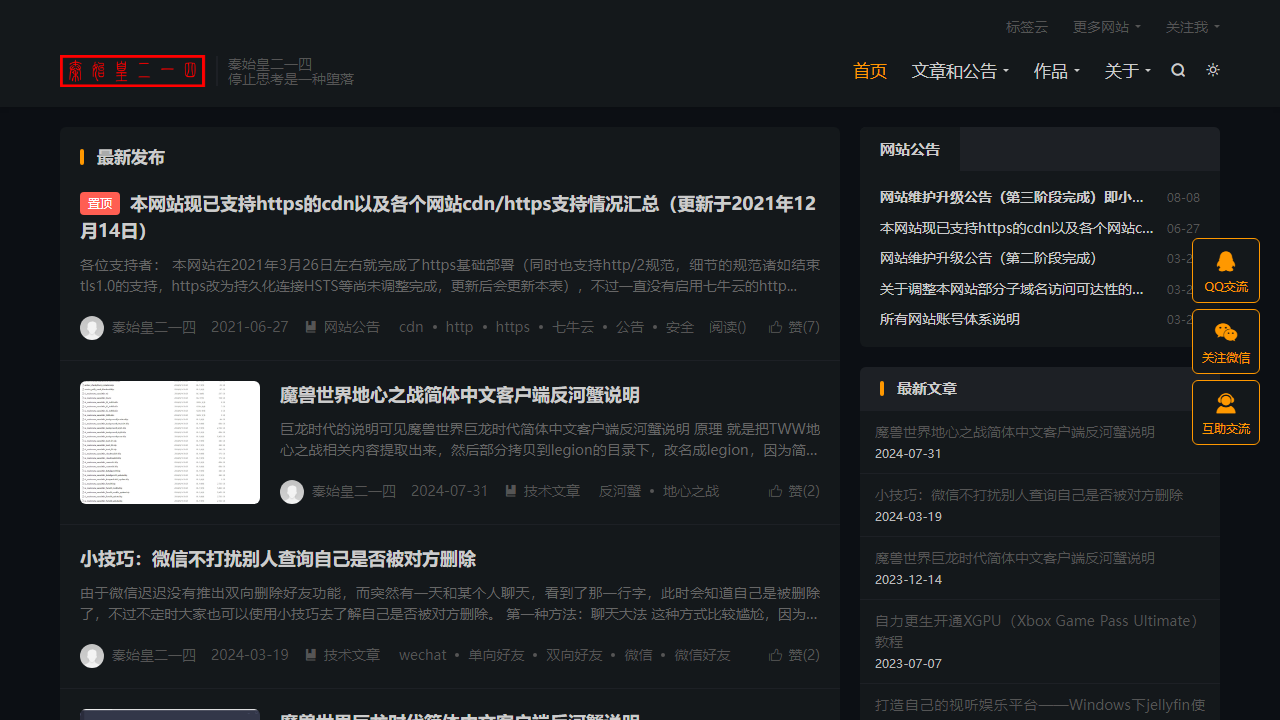Click the site logo image
The height and width of the screenshot is (720, 1280).
pos(133,71)
